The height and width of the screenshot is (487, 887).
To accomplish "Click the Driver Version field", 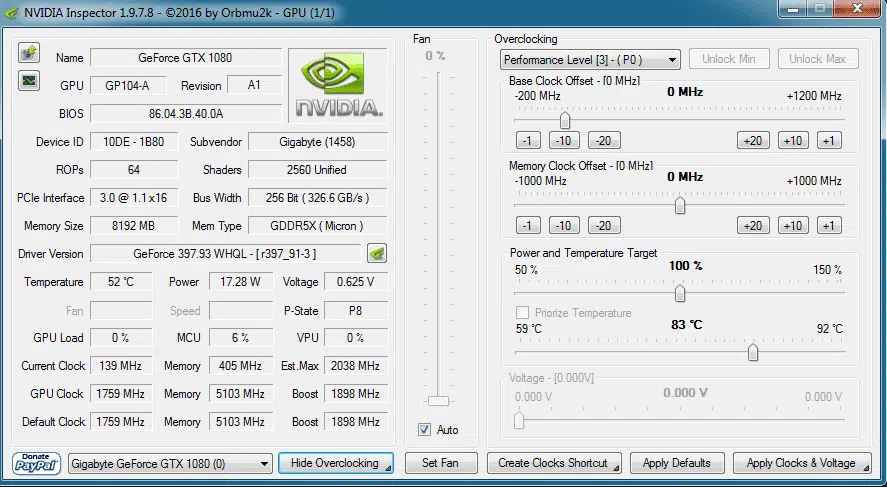I will [x=225, y=254].
